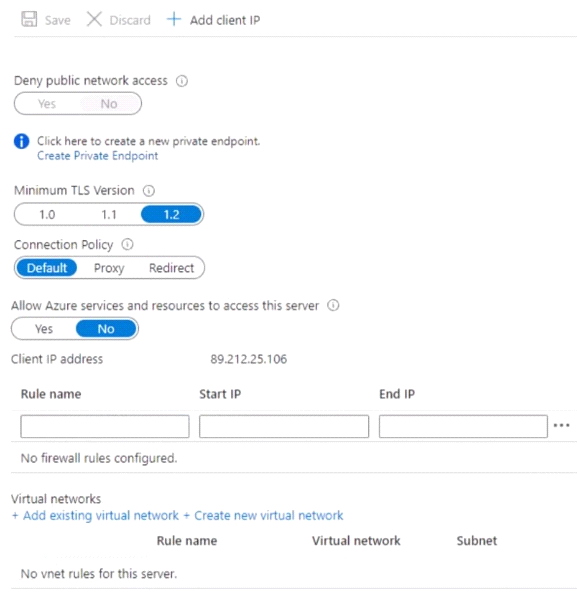Image resolution: width=577 pixels, height=595 pixels.
Task: Choose Proxy connection policy
Action: tap(109, 268)
